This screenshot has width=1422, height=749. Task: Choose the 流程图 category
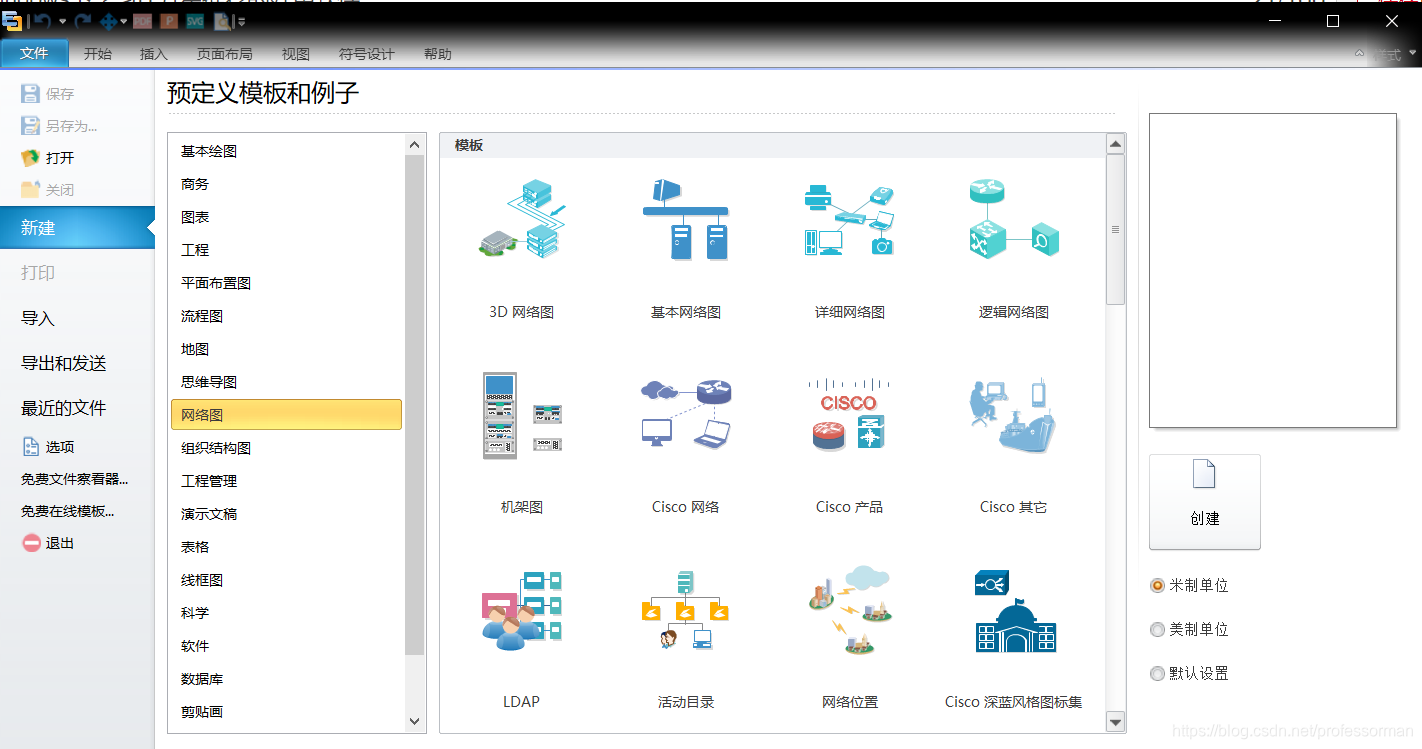(286, 316)
